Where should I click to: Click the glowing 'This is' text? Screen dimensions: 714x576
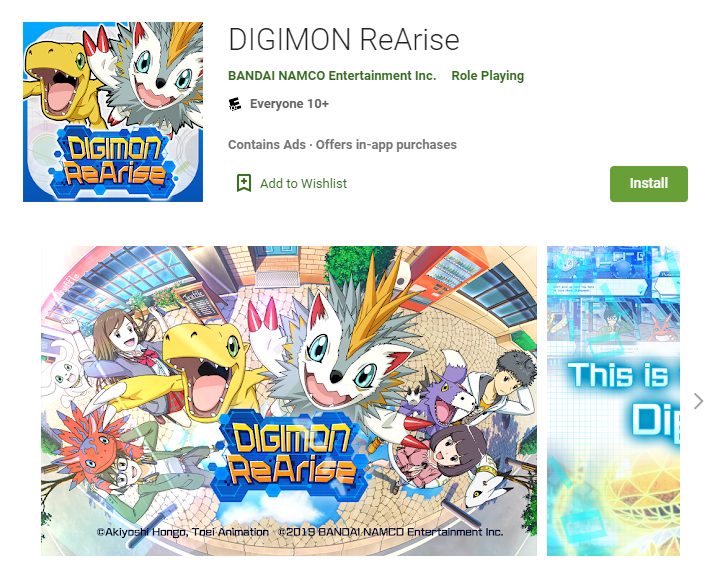click(x=618, y=375)
